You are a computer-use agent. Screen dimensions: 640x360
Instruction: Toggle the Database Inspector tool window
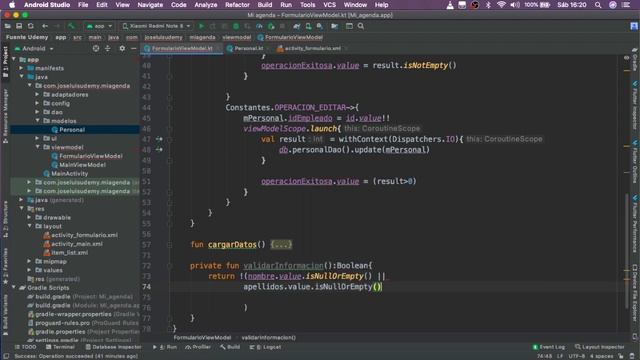113,347
